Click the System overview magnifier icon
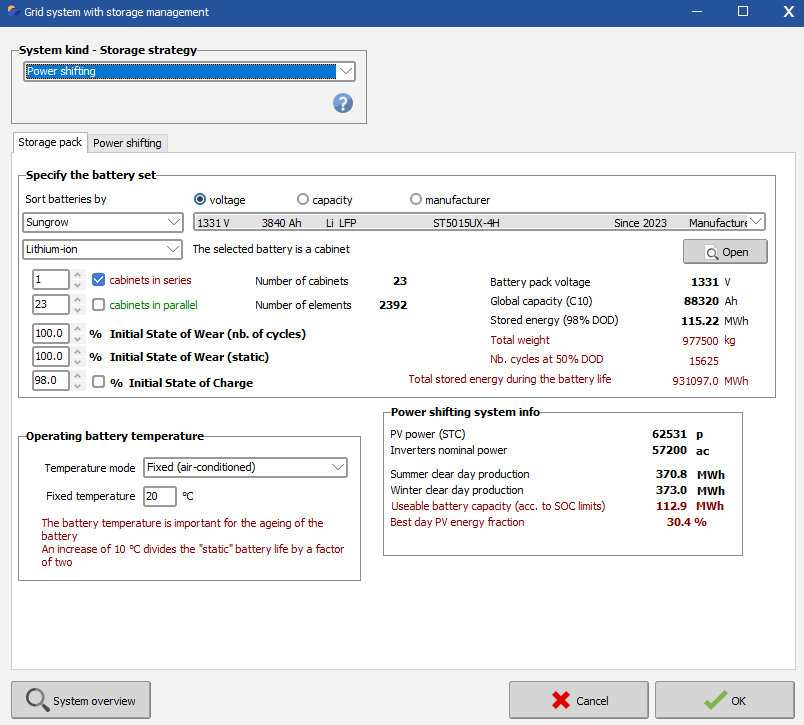Screen dimensions: 804x725 click(x=38, y=701)
